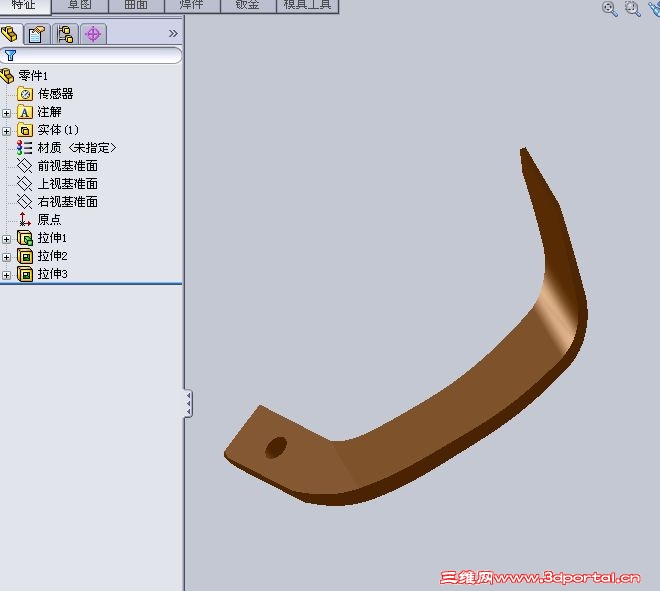This screenshot has width=660, height=591.
Task: Click the Zoom to Area magnifier icon
Action: [x=633, y=8]
